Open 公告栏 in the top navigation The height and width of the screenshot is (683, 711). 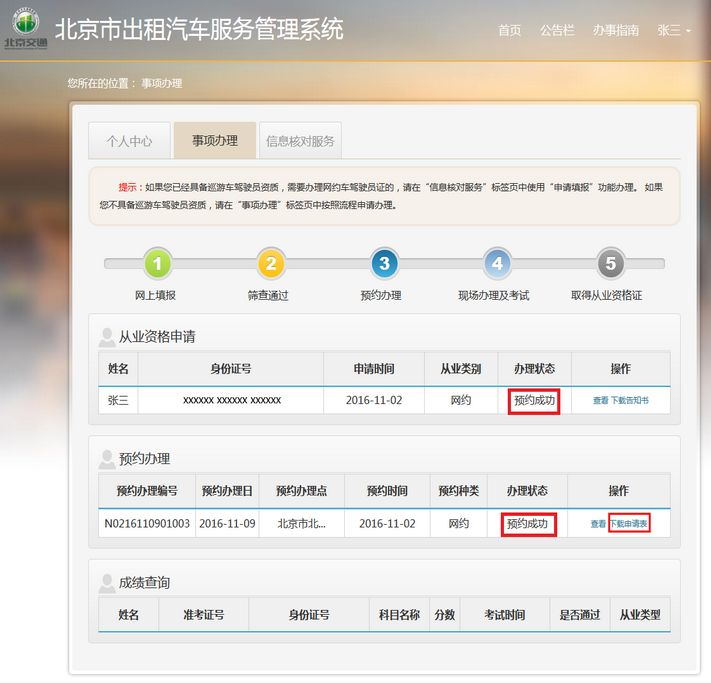point(557,30)
